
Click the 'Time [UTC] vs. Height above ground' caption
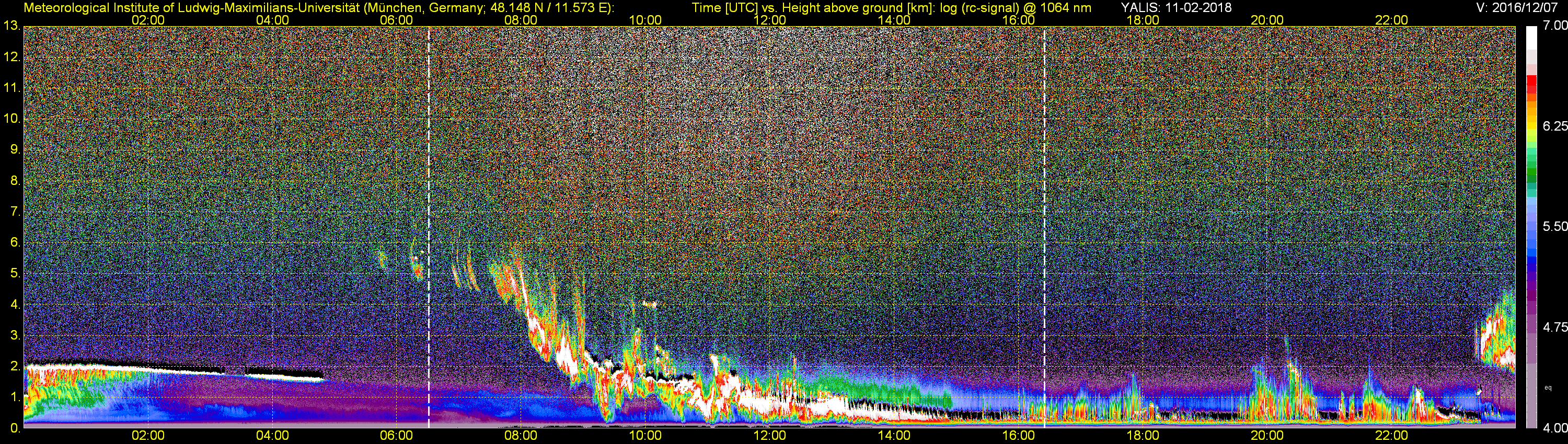891,8
